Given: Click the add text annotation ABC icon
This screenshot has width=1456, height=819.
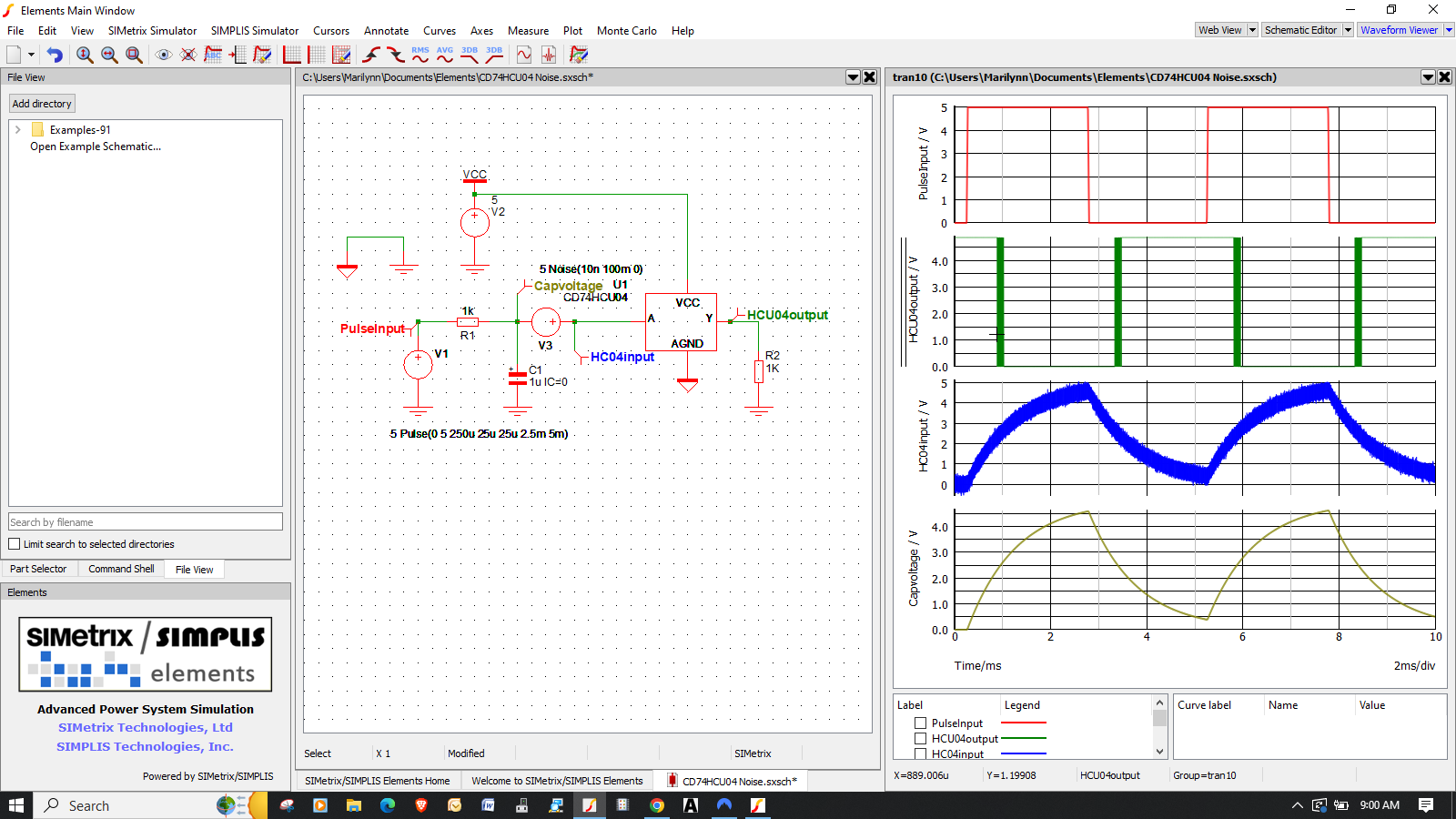Looking at the screenshot, I should tap(213, 55).
